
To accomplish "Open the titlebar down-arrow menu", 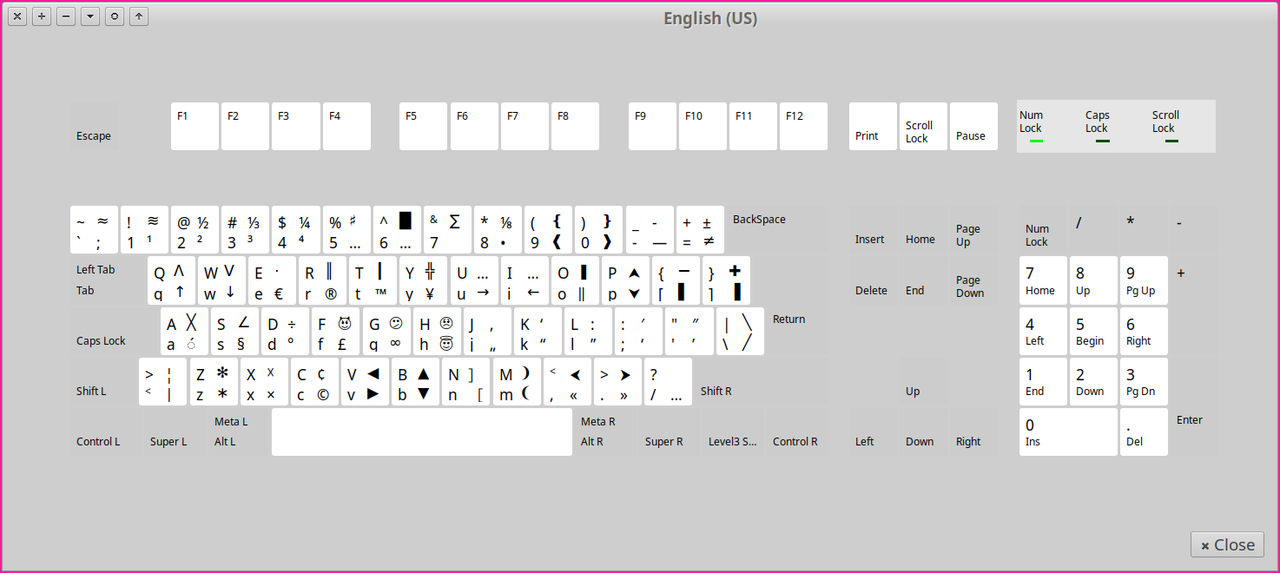I will coord(90,16).
